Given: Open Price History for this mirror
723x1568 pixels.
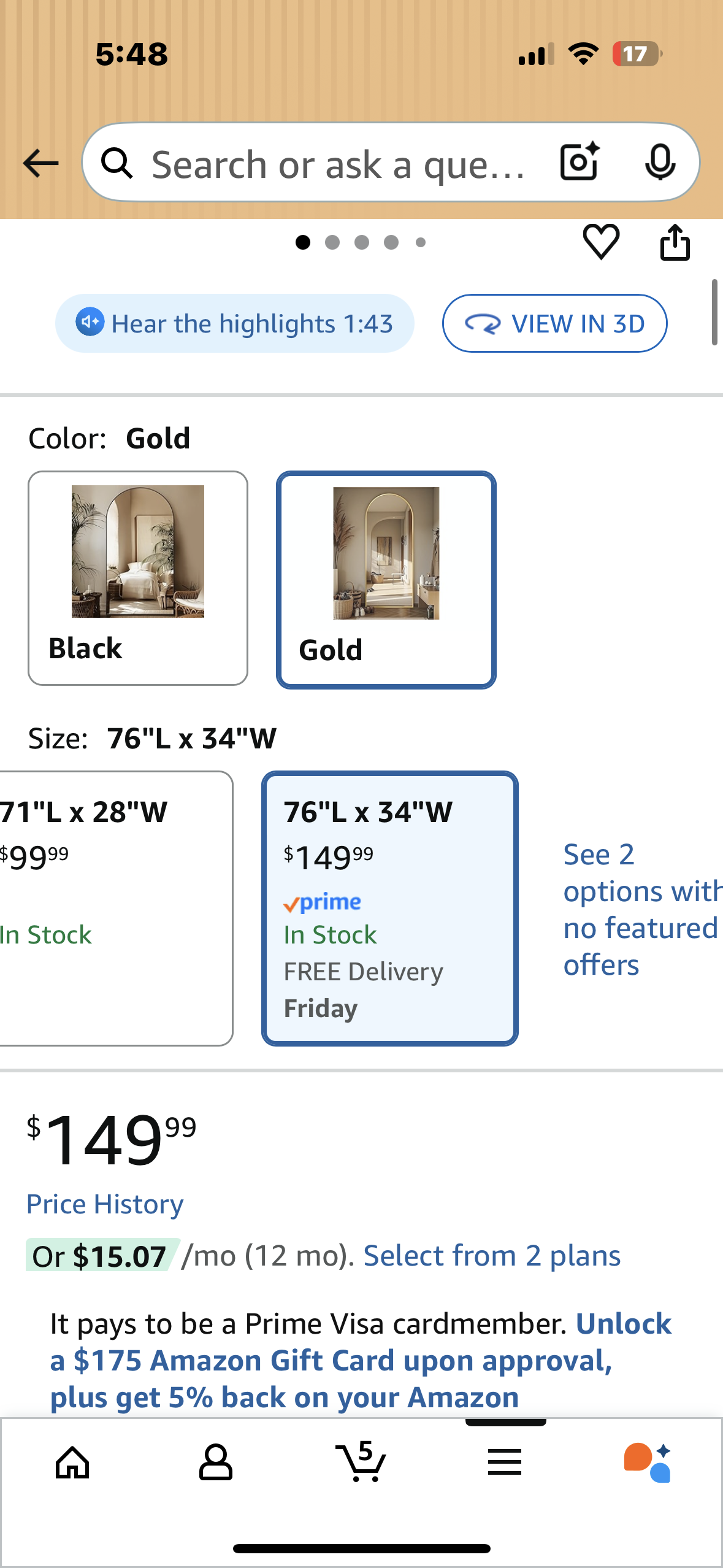Looking at the screenshot, I should [104, 1204].
